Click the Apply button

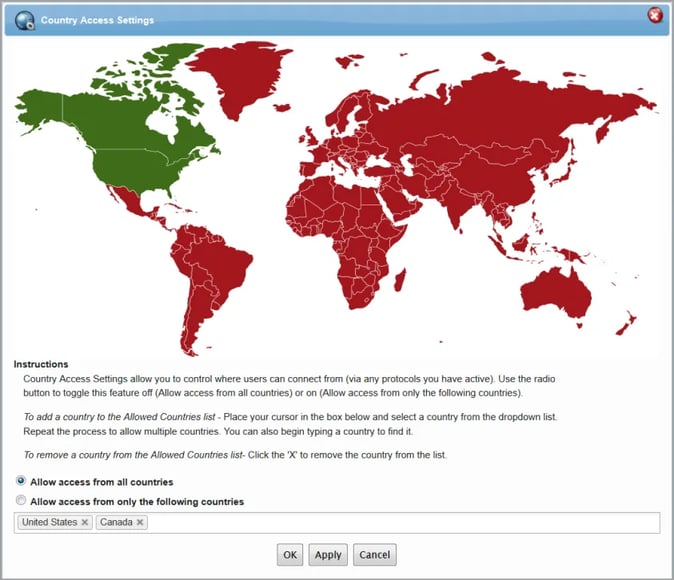tap(327, 554)
